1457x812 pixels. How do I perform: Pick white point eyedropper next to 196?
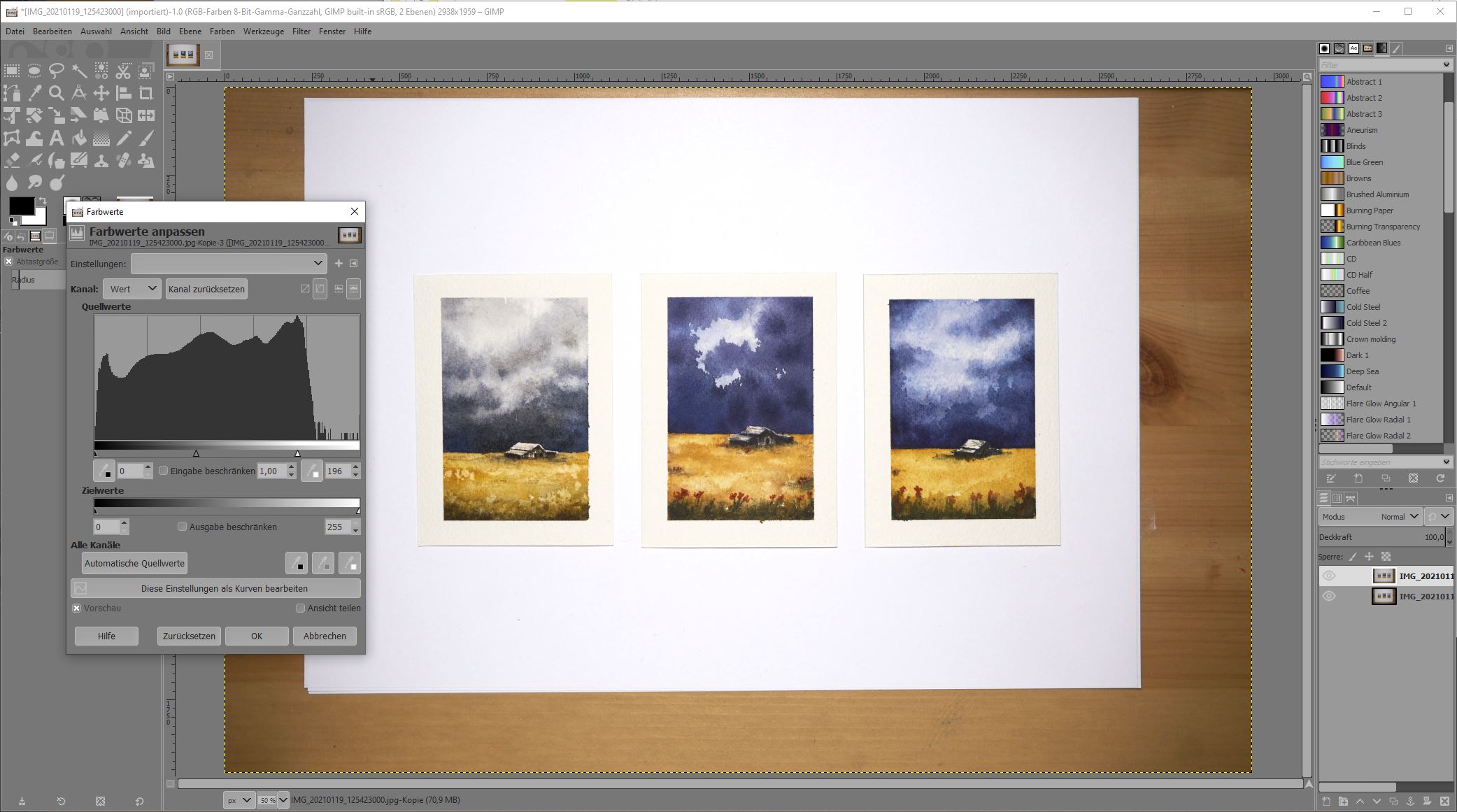pos(312,471)
